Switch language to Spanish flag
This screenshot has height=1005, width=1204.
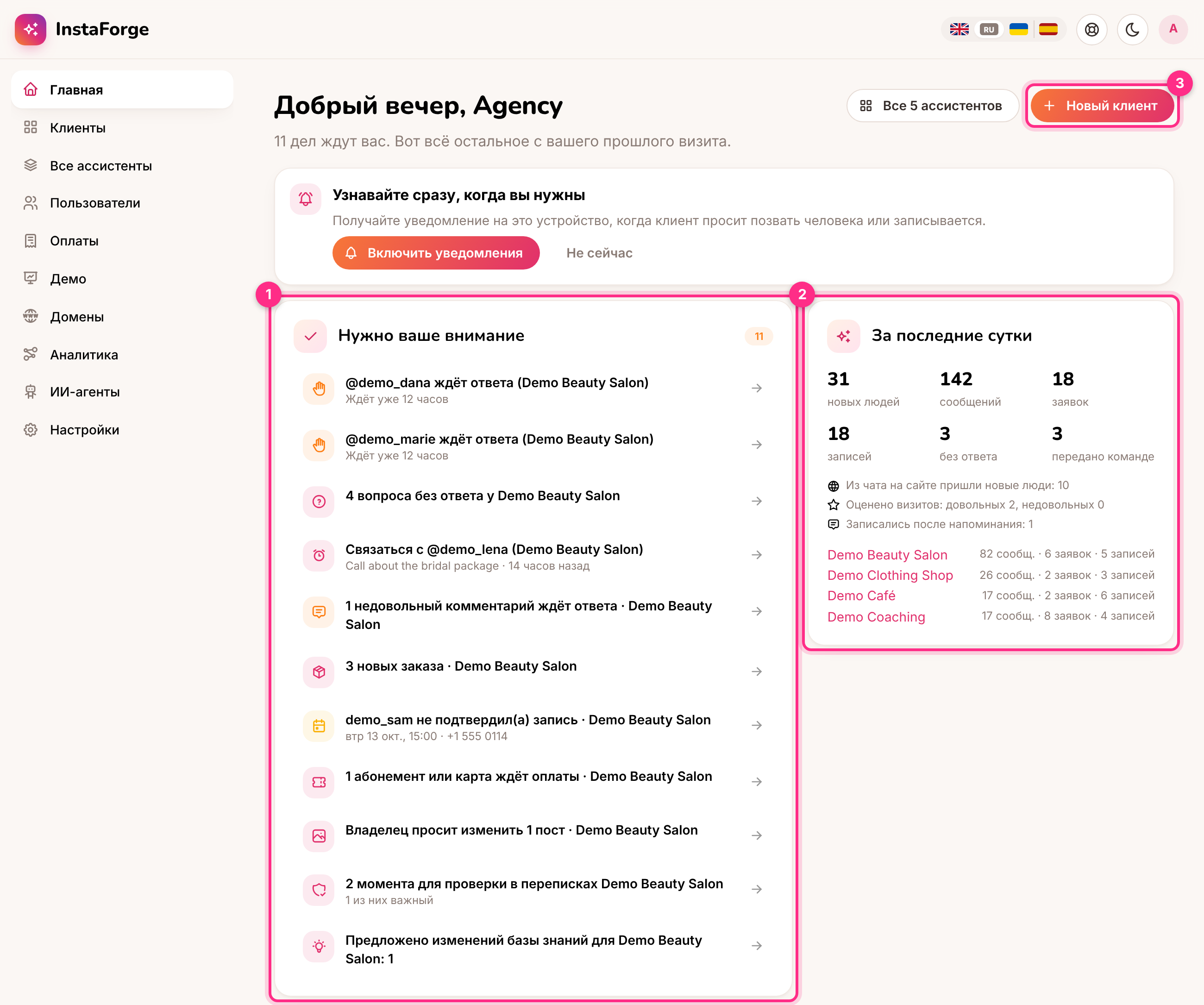[x=1048, y=29]
